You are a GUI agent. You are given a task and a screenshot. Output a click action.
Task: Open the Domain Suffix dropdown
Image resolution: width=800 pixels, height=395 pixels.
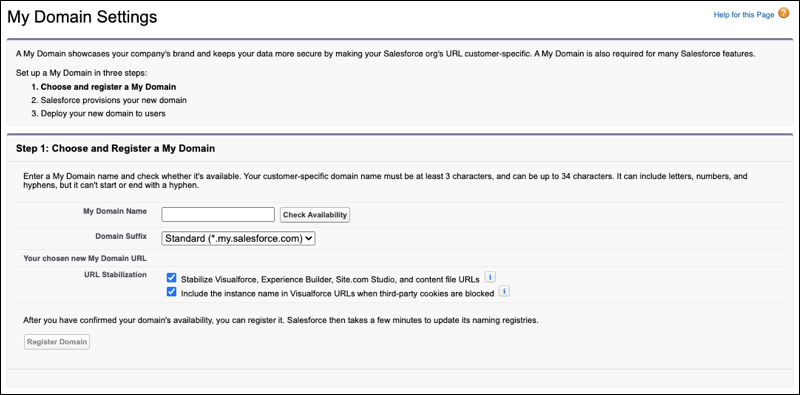click(238, 238)
